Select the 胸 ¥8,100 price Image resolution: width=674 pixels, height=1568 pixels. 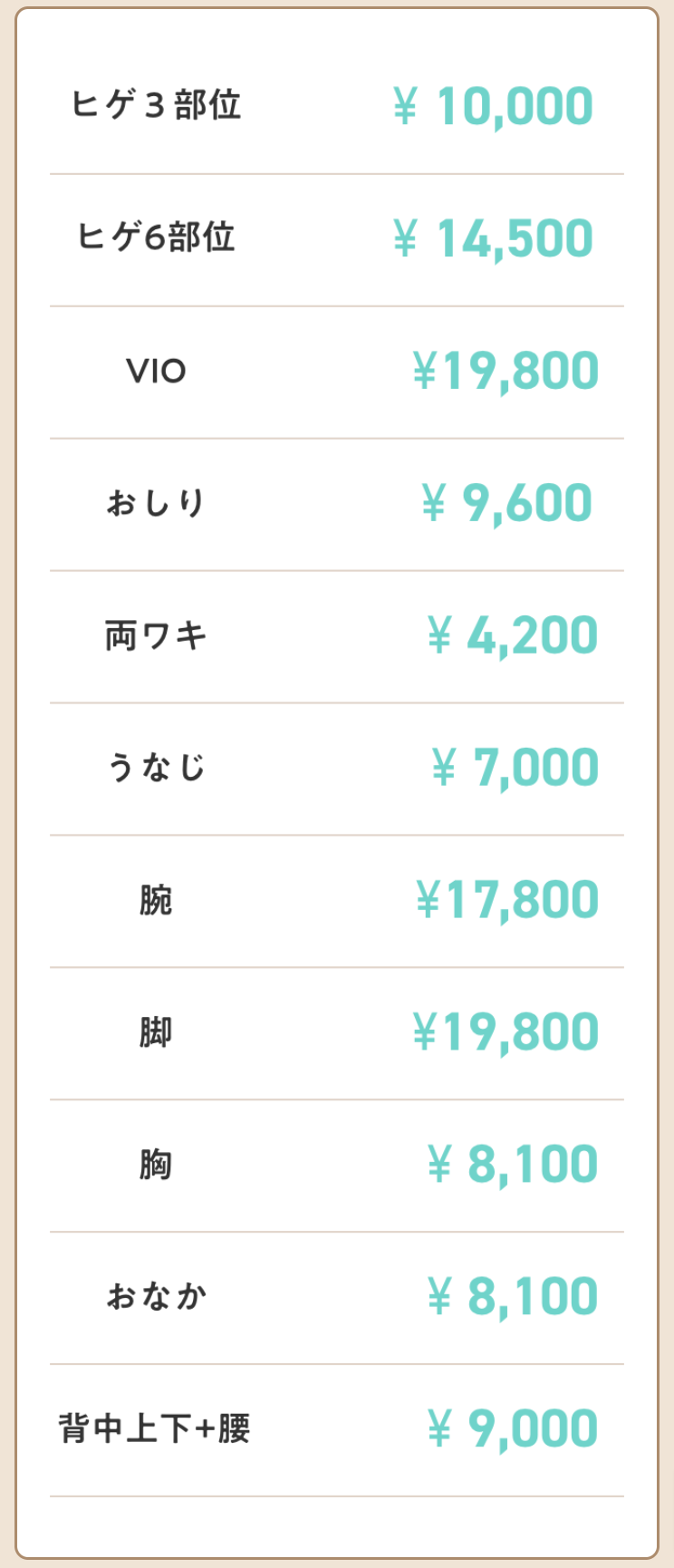(513, 1165)
